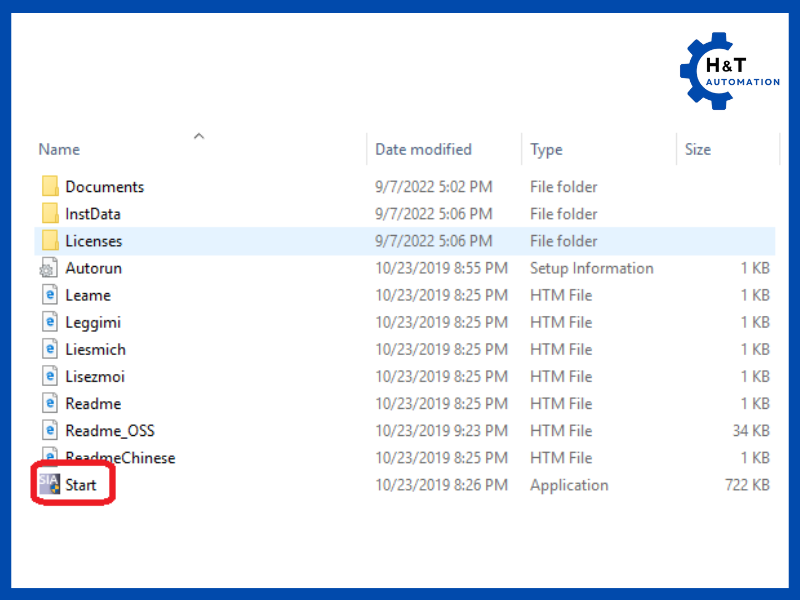
Task: Select the Start row's Application type text
Action: click(x=569, y=485)
